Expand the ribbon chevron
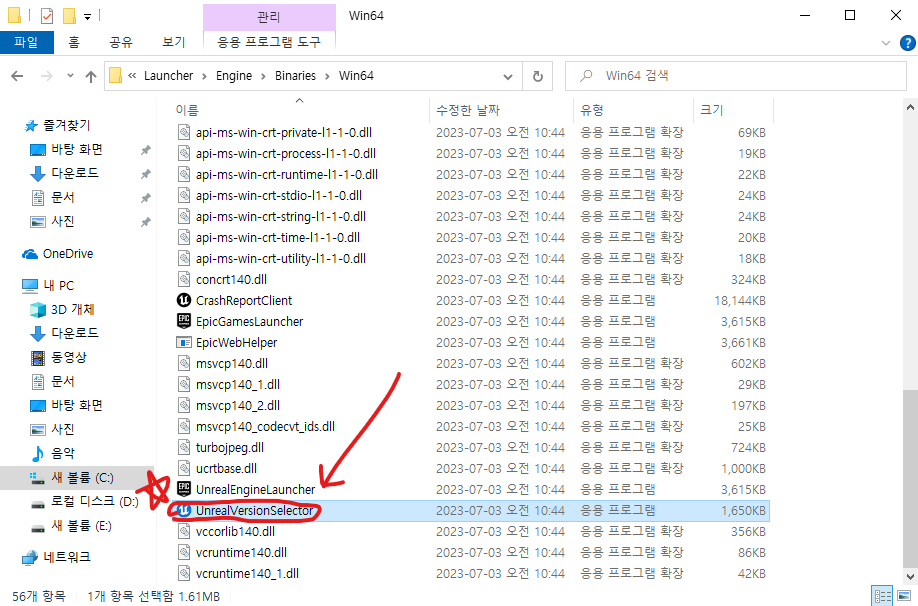918x606 pixels. click(x=886, y=43)
